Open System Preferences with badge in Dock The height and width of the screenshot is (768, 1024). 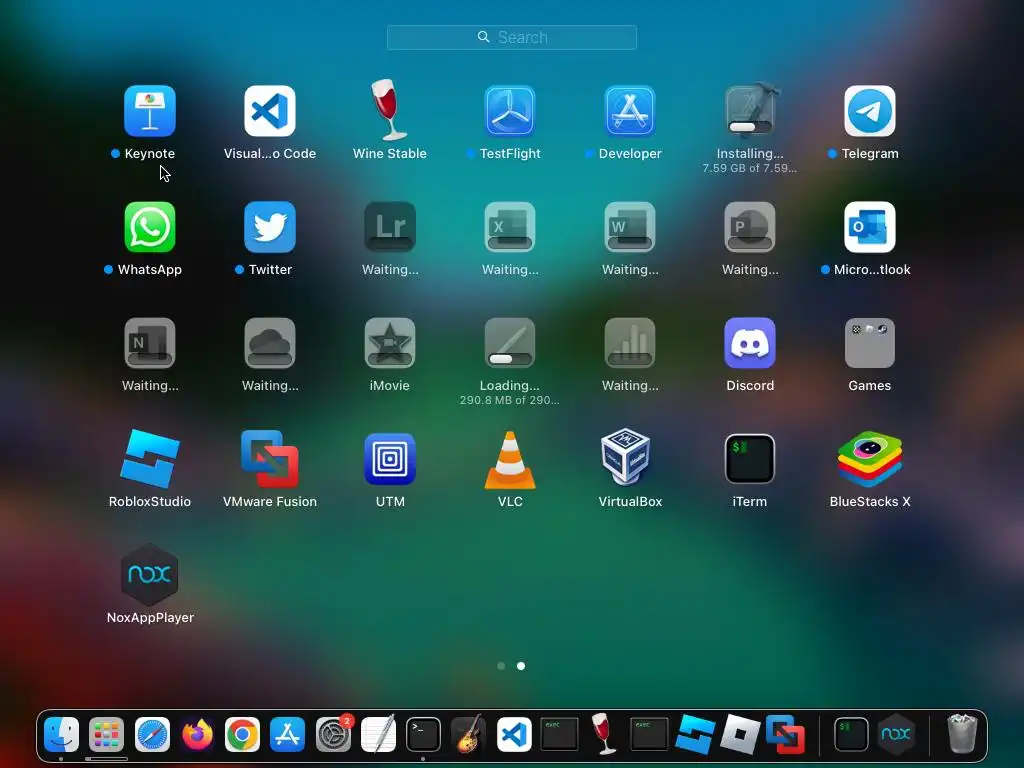point(333,735)
